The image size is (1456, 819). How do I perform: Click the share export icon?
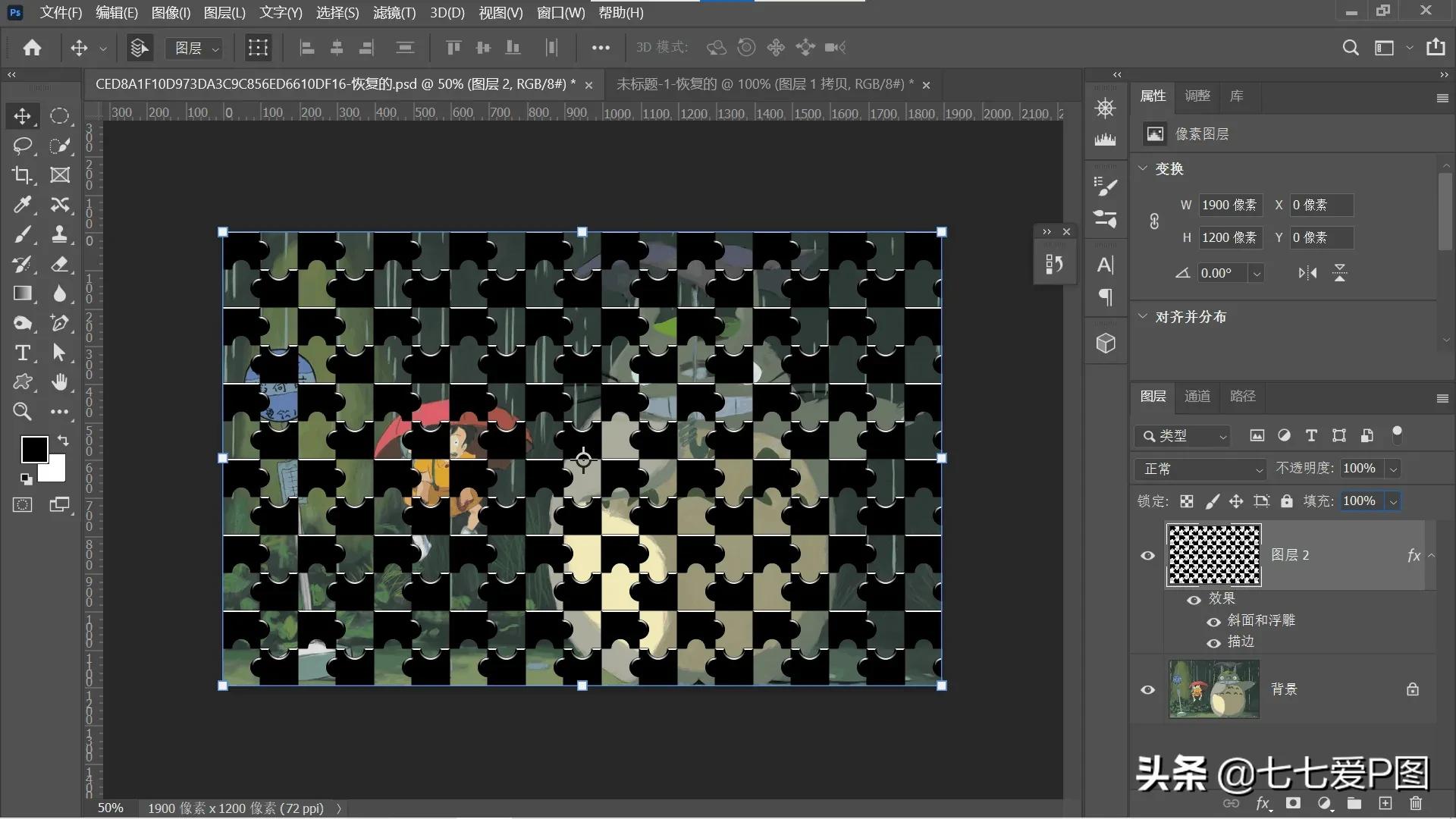pyautogui.click(x=1436, y=47)
